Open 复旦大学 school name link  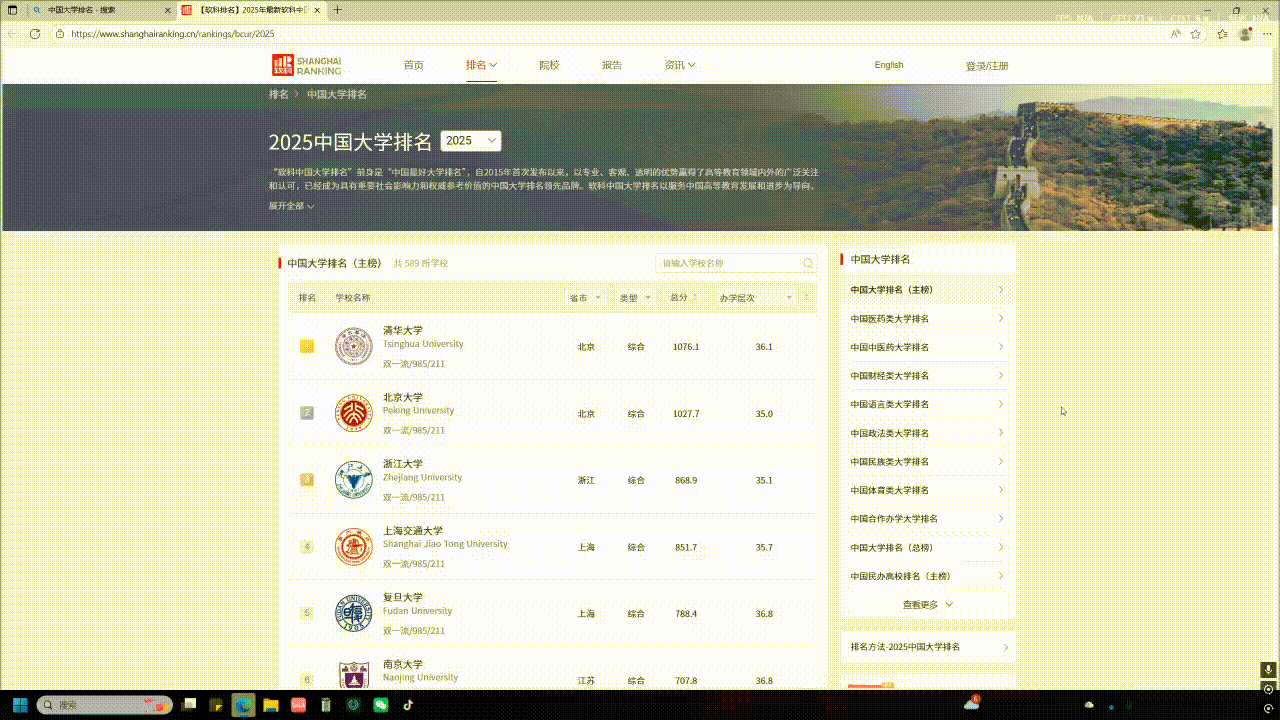[x=403, y=598]
